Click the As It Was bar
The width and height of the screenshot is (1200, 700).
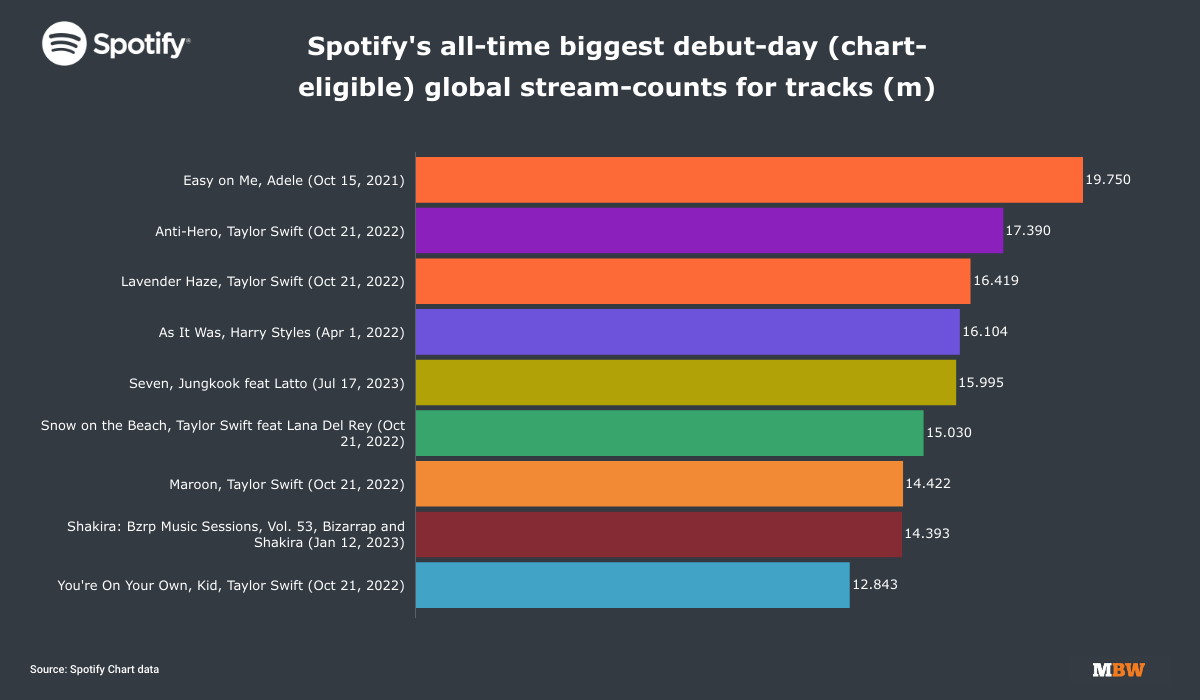688,332
